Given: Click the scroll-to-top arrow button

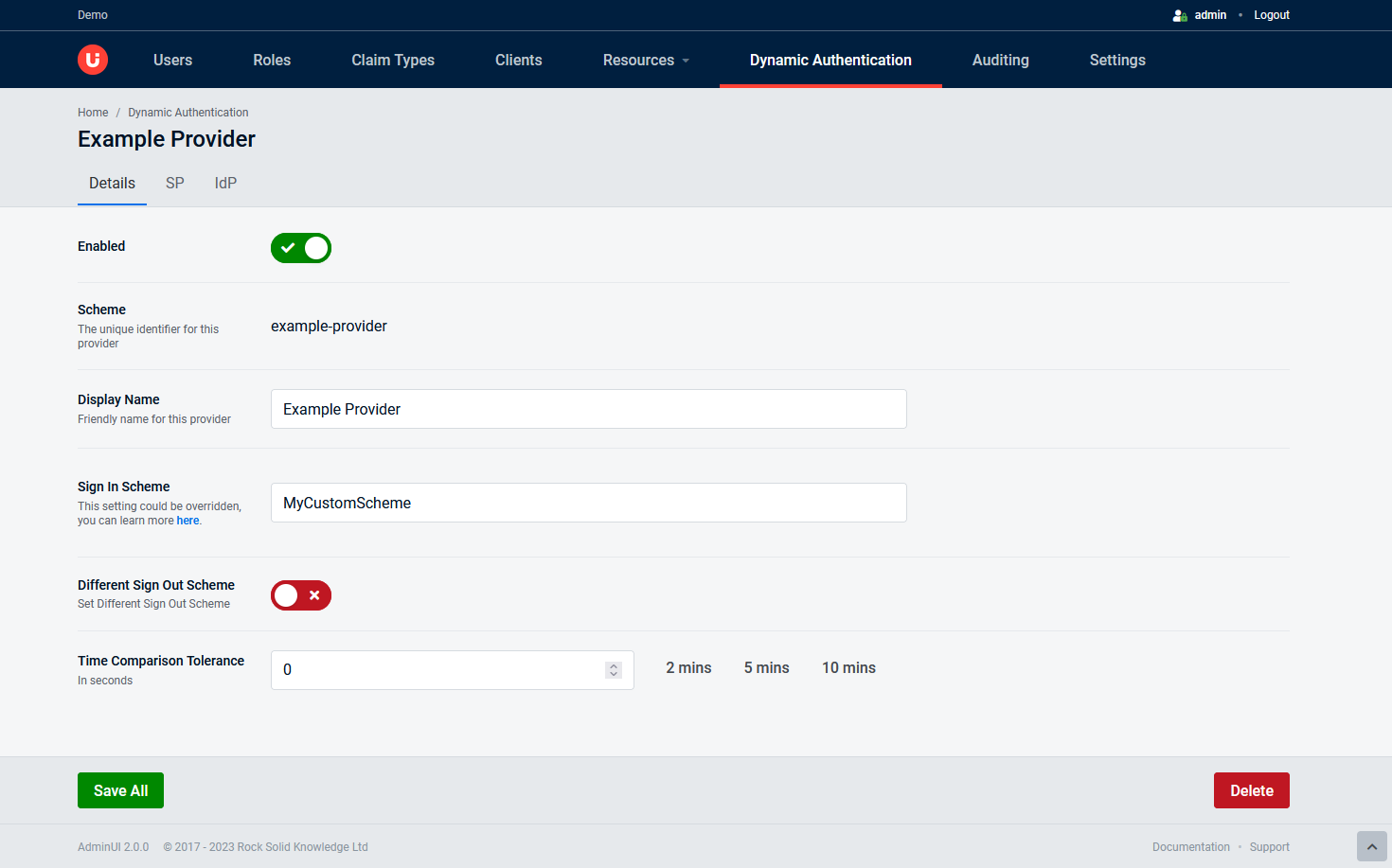Looking at the screenshot, I should (1371, 845).
